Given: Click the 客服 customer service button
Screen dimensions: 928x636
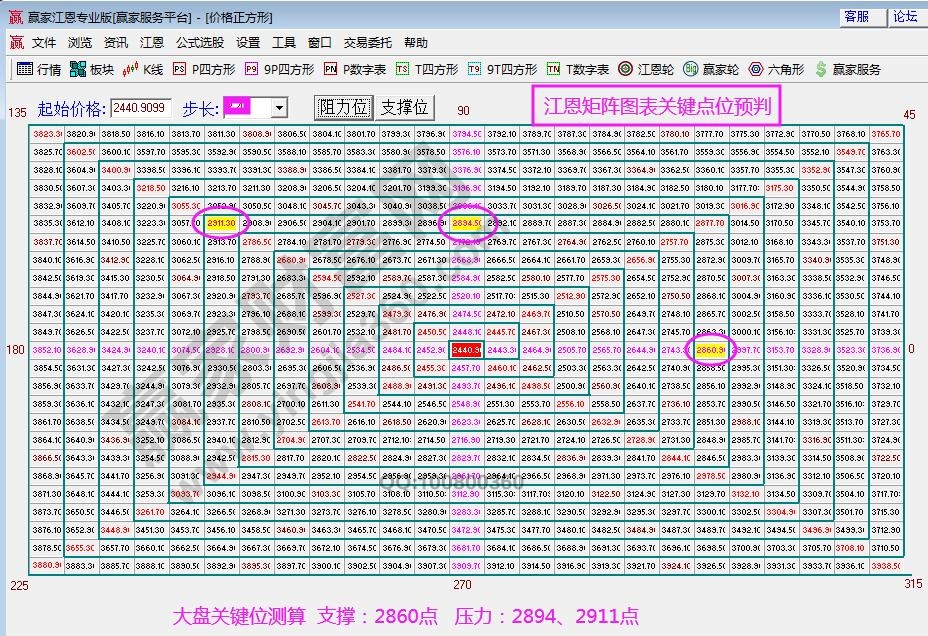Looking at the screenshot, I should coord(858,17).
